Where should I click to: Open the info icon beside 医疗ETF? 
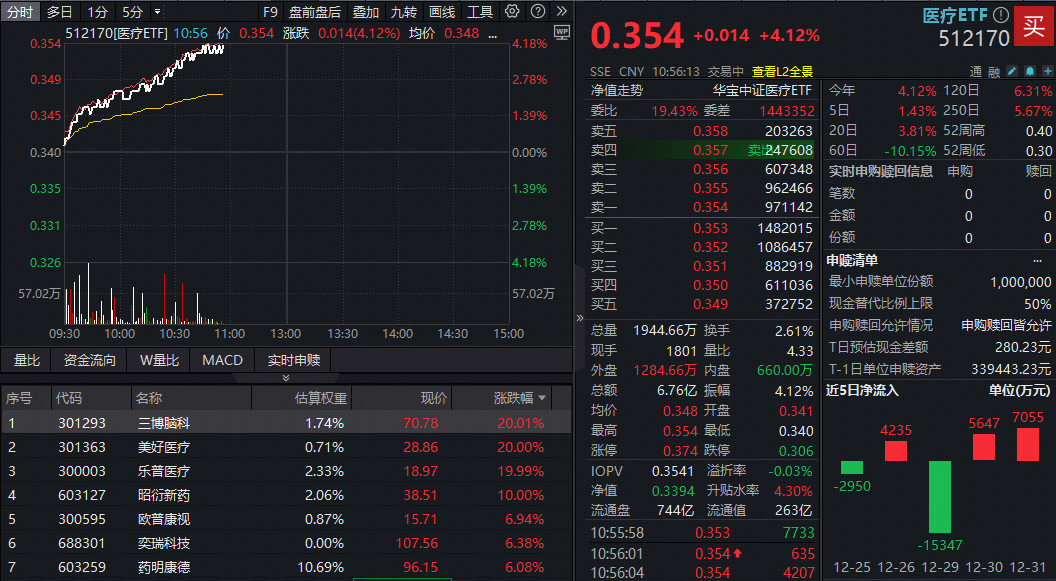click(1003, 13)
